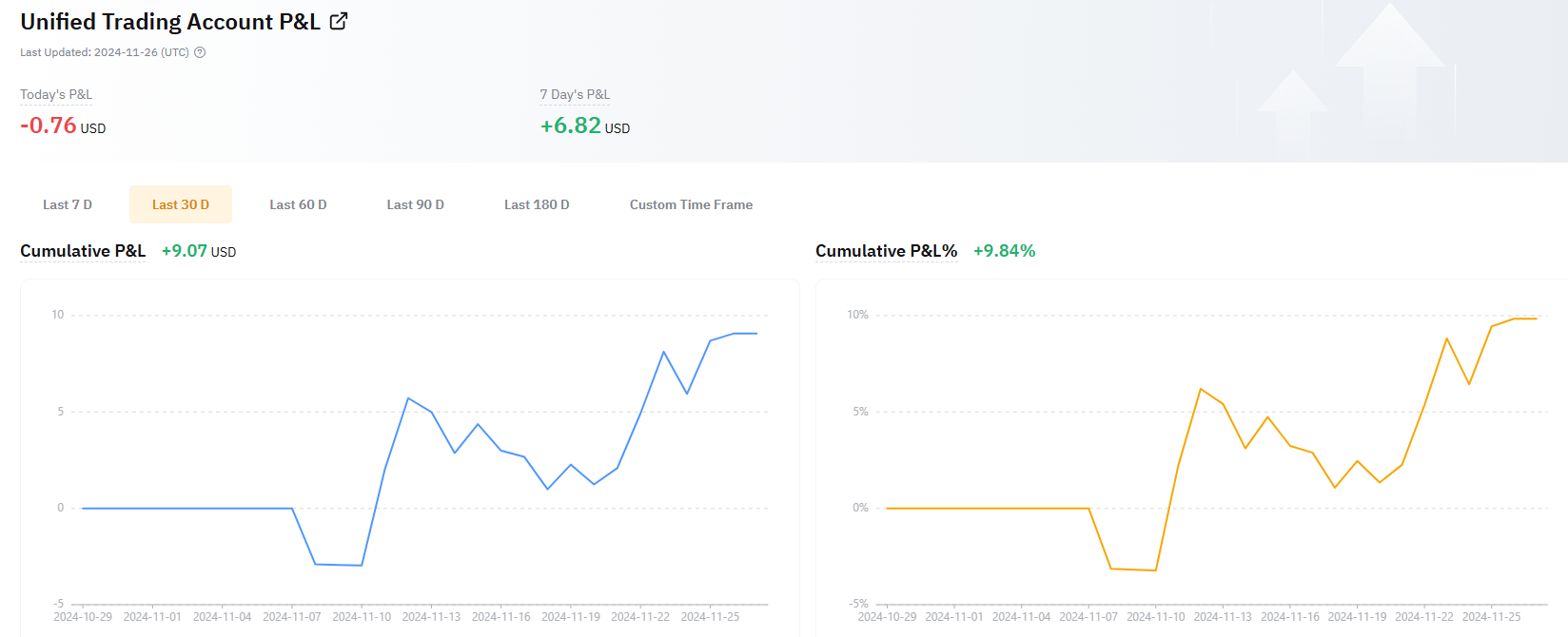The width and height of the screenshot is (1568, 637).
Task: Click the 2024-11-22 label on orange chart axis
Action: pos(1424,617)
